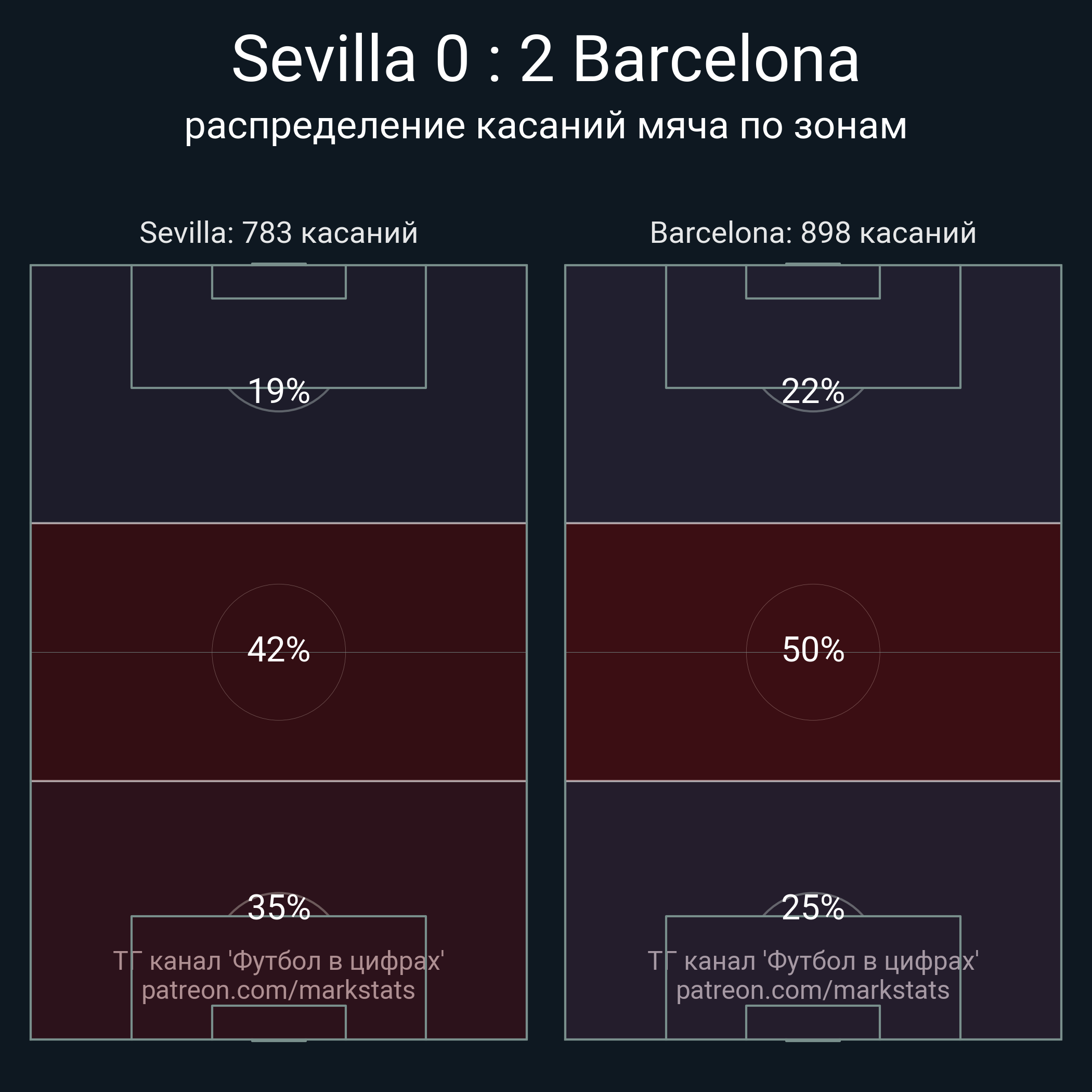1092x1092 pixels.
Task: Click the bottom six-yard box on Barcelona pitch
Action: (x=813, y=1022)
